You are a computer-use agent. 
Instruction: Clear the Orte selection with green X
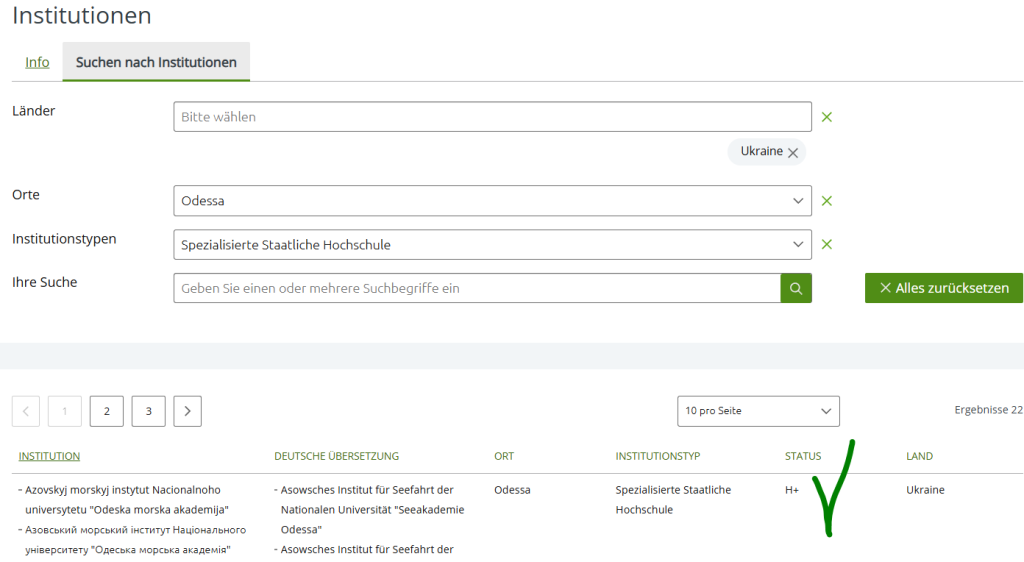click(827, 201)
